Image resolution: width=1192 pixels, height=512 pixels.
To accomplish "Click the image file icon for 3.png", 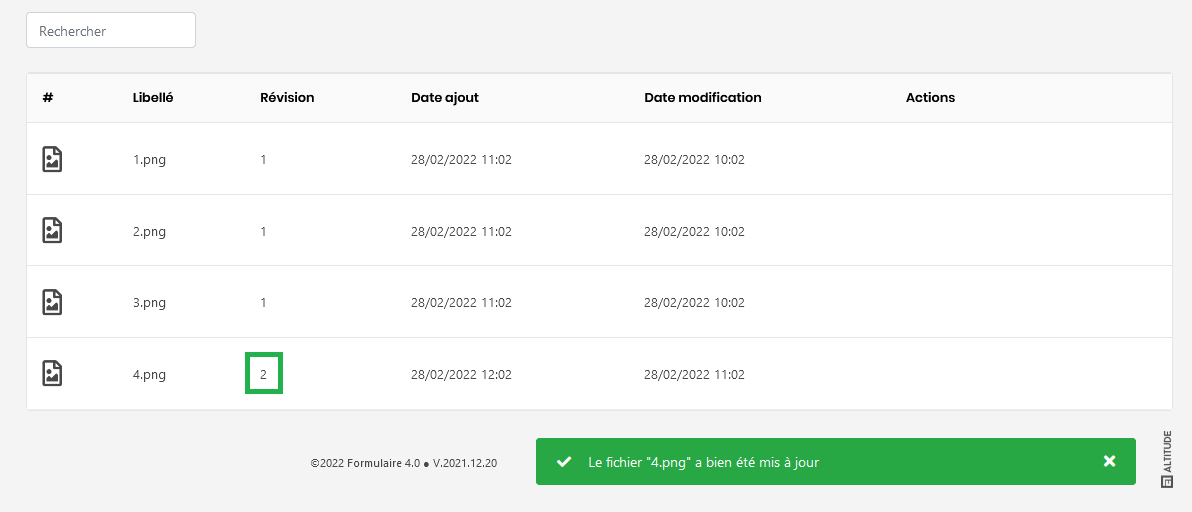I will coord(52,302).
